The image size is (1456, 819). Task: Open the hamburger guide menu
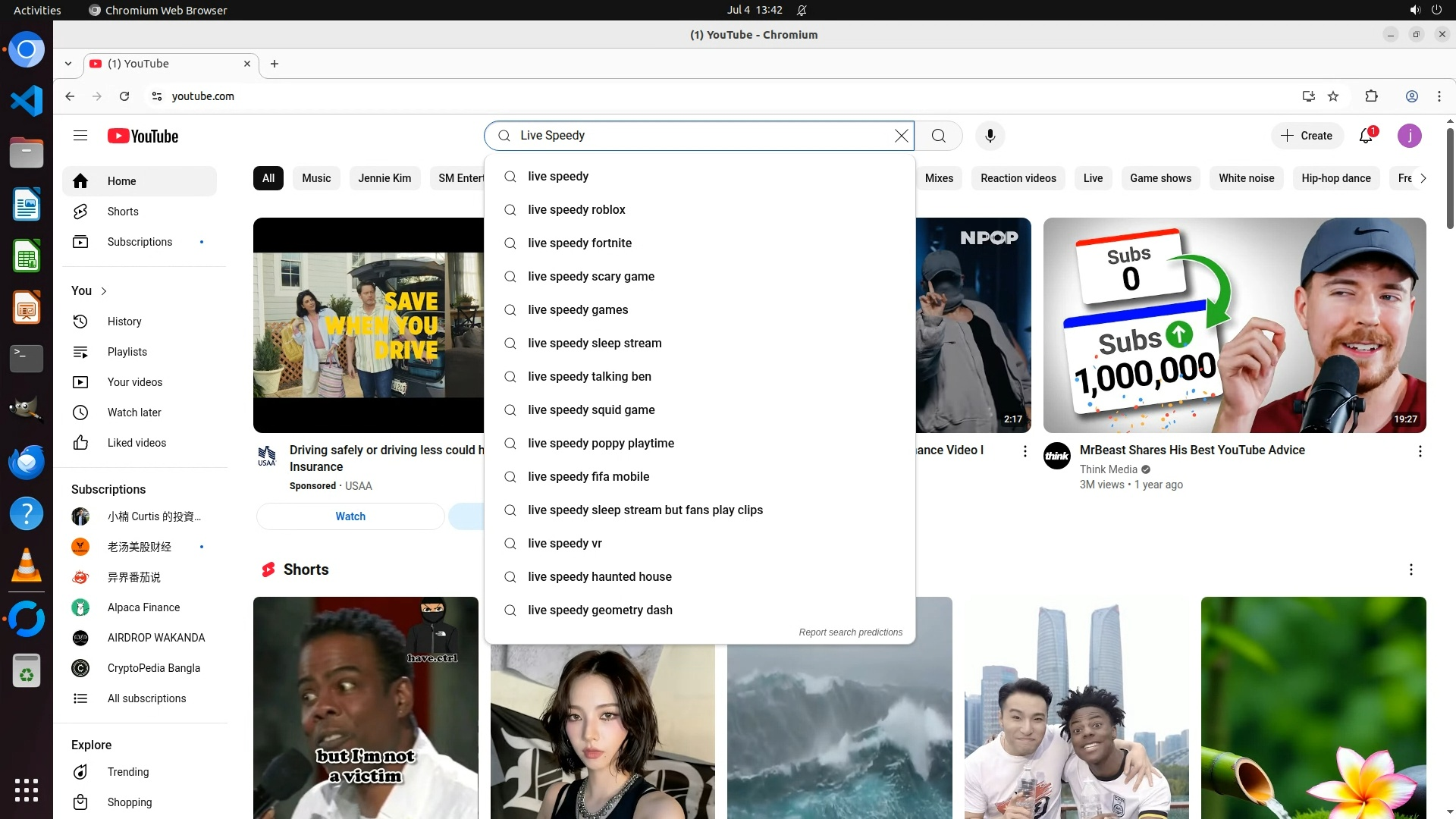80,136
